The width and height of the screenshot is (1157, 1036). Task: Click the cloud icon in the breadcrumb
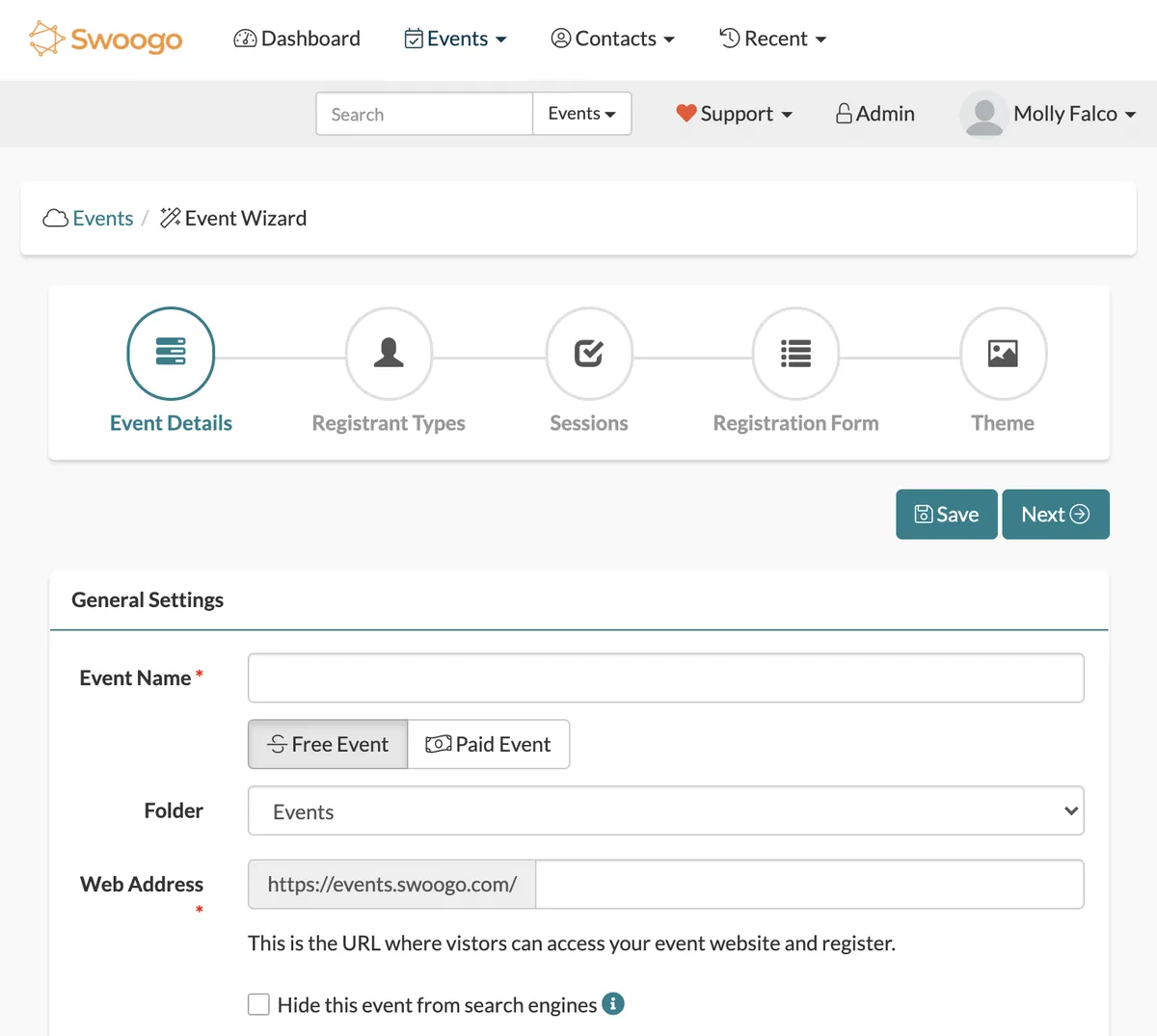tap(56, 219)
